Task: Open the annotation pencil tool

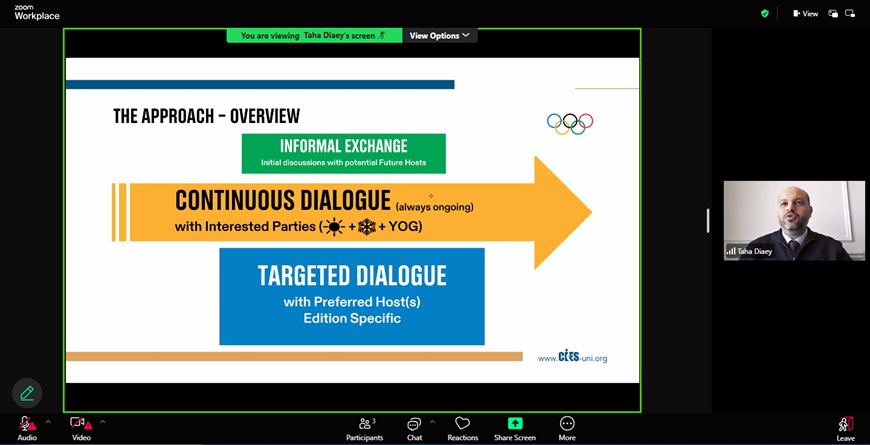Action: [27, 393]
